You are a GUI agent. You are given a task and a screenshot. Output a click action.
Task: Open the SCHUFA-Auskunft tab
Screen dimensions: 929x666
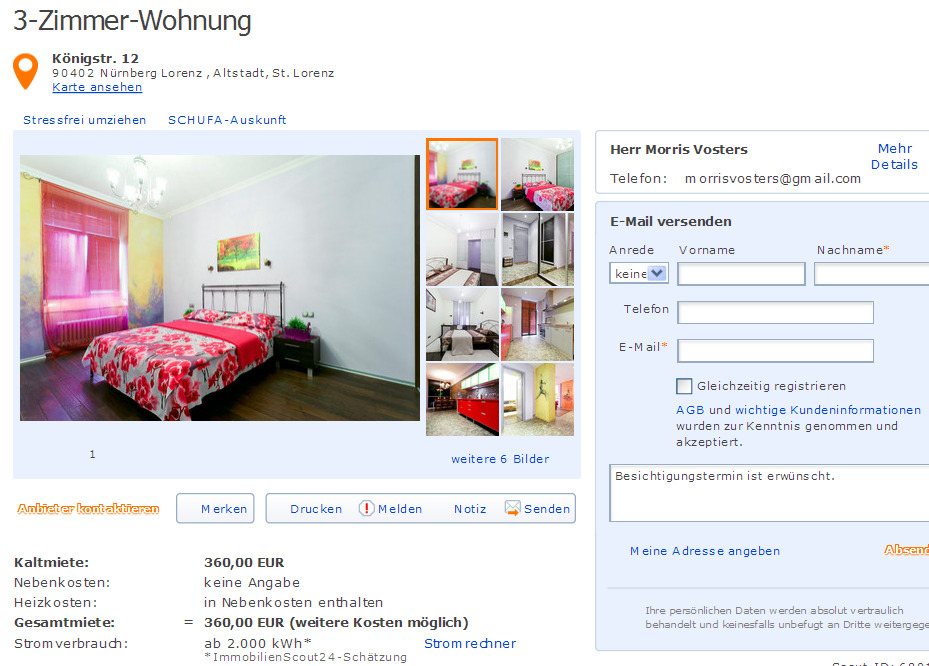click(227, 120)
